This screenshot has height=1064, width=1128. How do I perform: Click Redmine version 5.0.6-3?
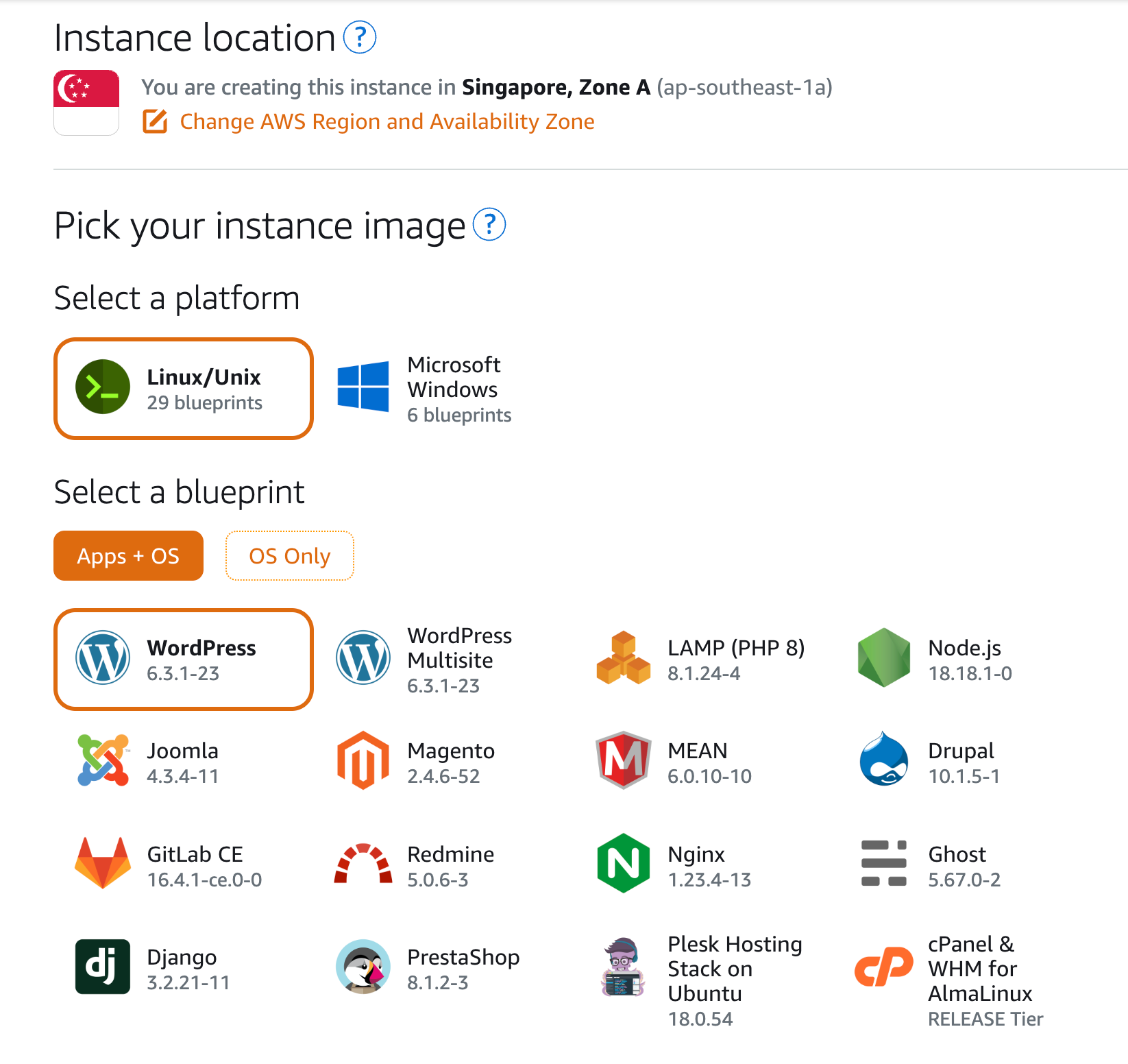(x=438, y=880)
